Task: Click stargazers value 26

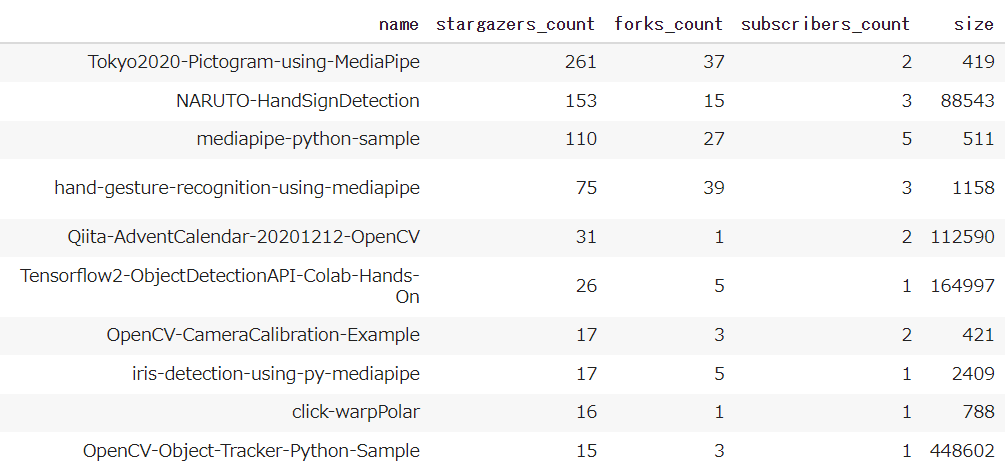Action: (586, 286)
